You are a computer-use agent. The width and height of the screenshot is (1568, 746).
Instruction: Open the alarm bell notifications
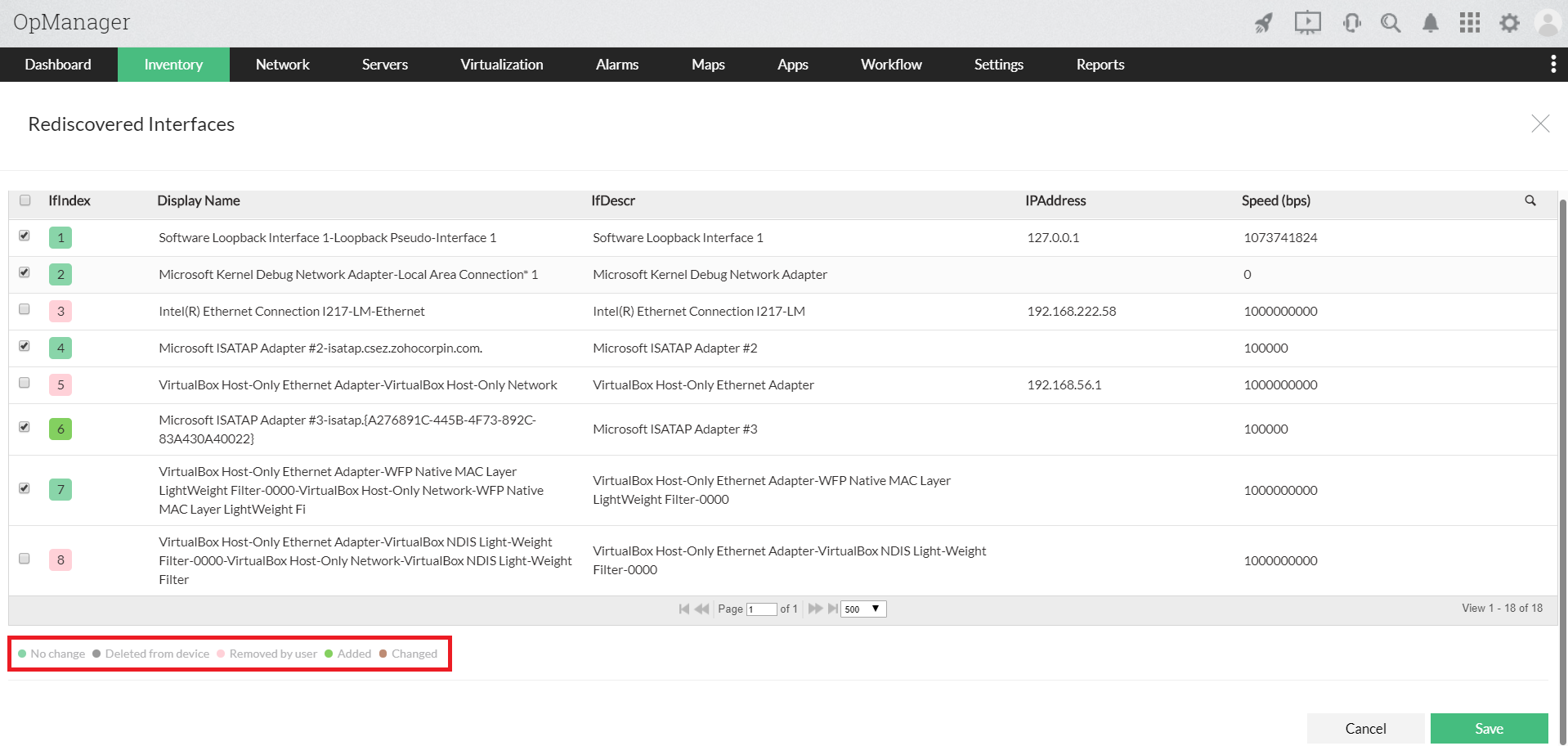1431,23
